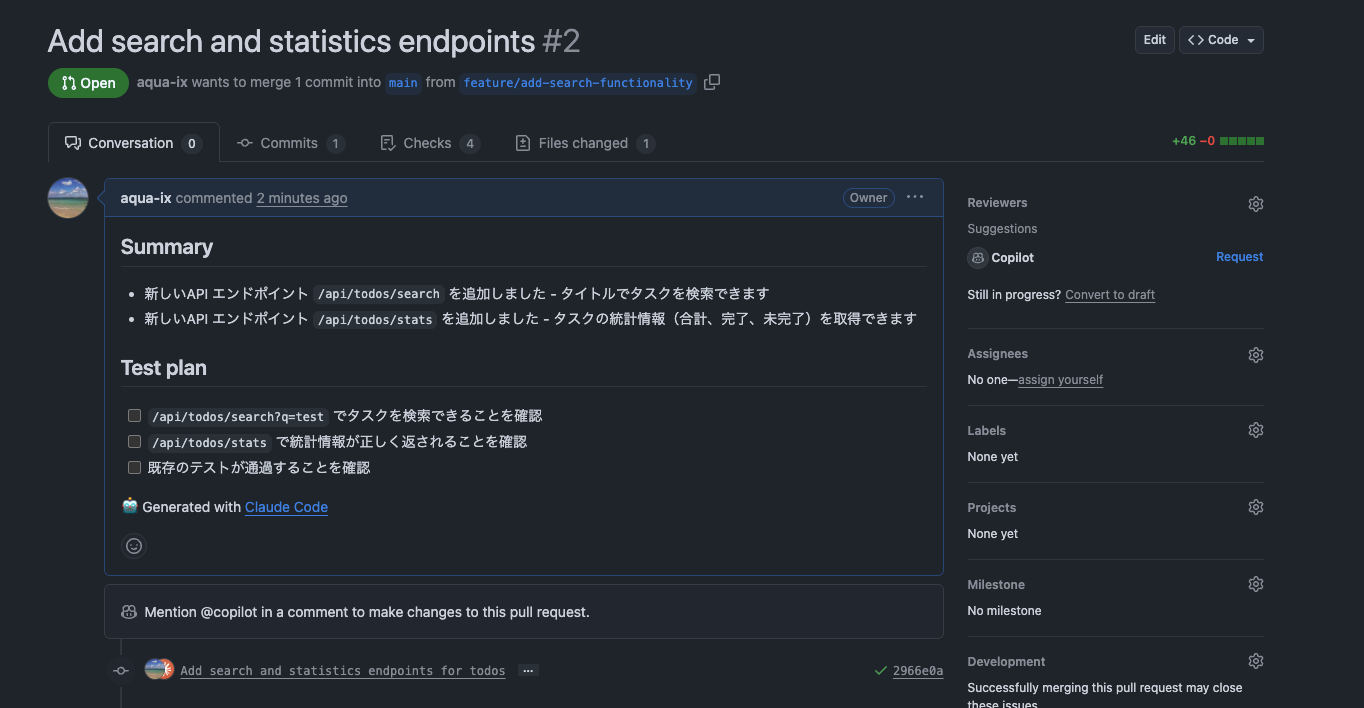Open the Development settings gear
This screenshot has height=708, width=1364.
pos(1255,661)
